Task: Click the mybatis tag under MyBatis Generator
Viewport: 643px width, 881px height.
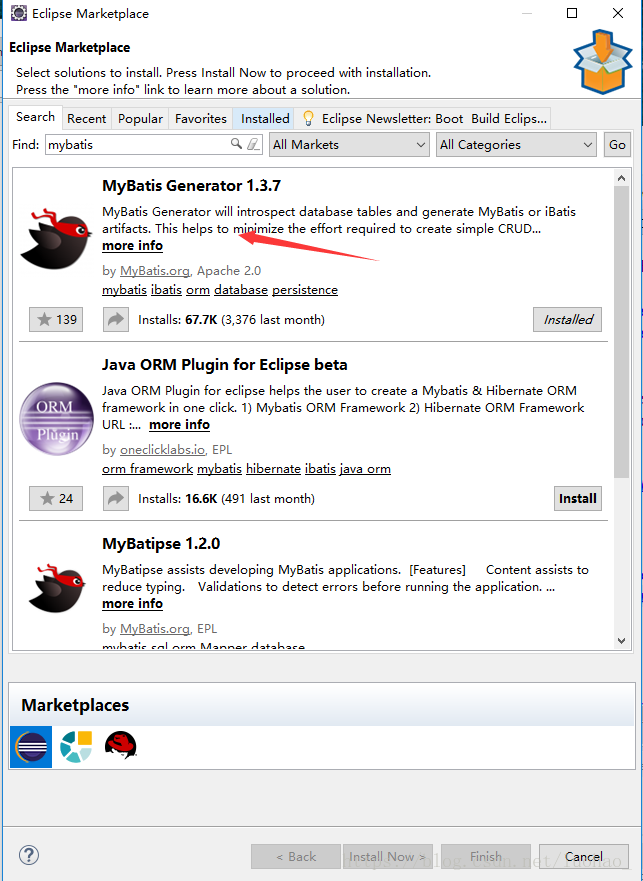Action: (x=124, y=290)
